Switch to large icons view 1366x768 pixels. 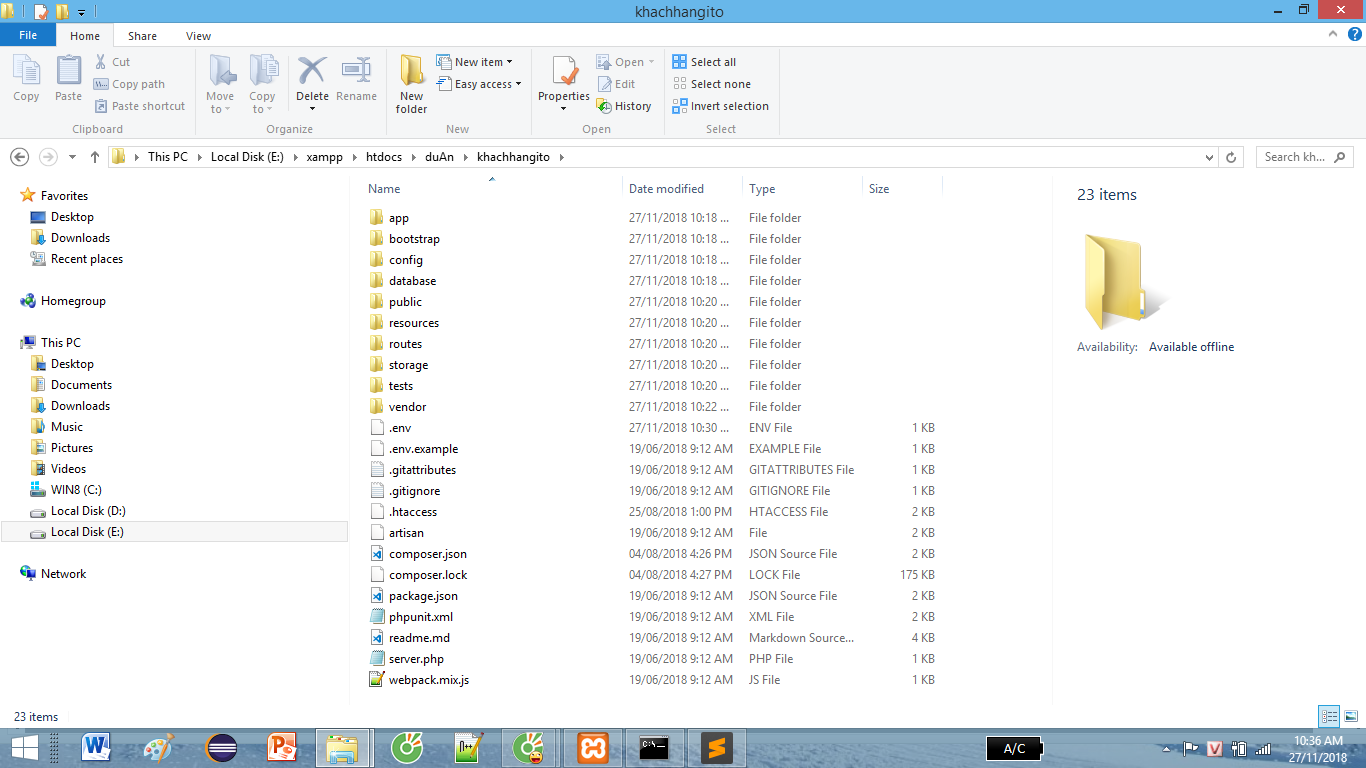pos(1350,716)
